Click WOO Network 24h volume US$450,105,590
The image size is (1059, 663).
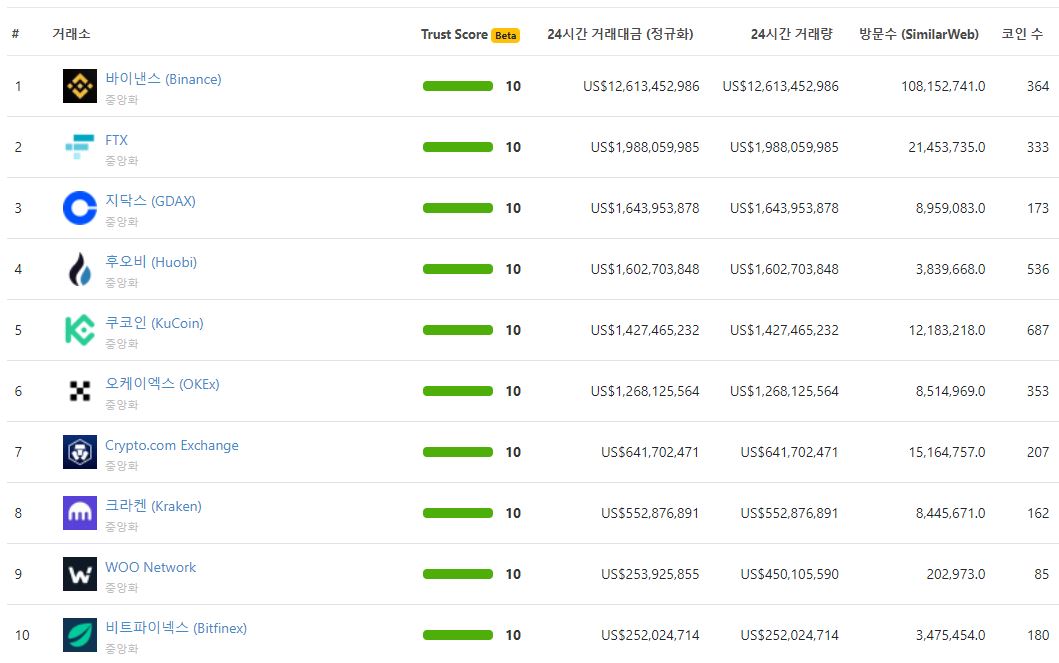click(790, 574)
